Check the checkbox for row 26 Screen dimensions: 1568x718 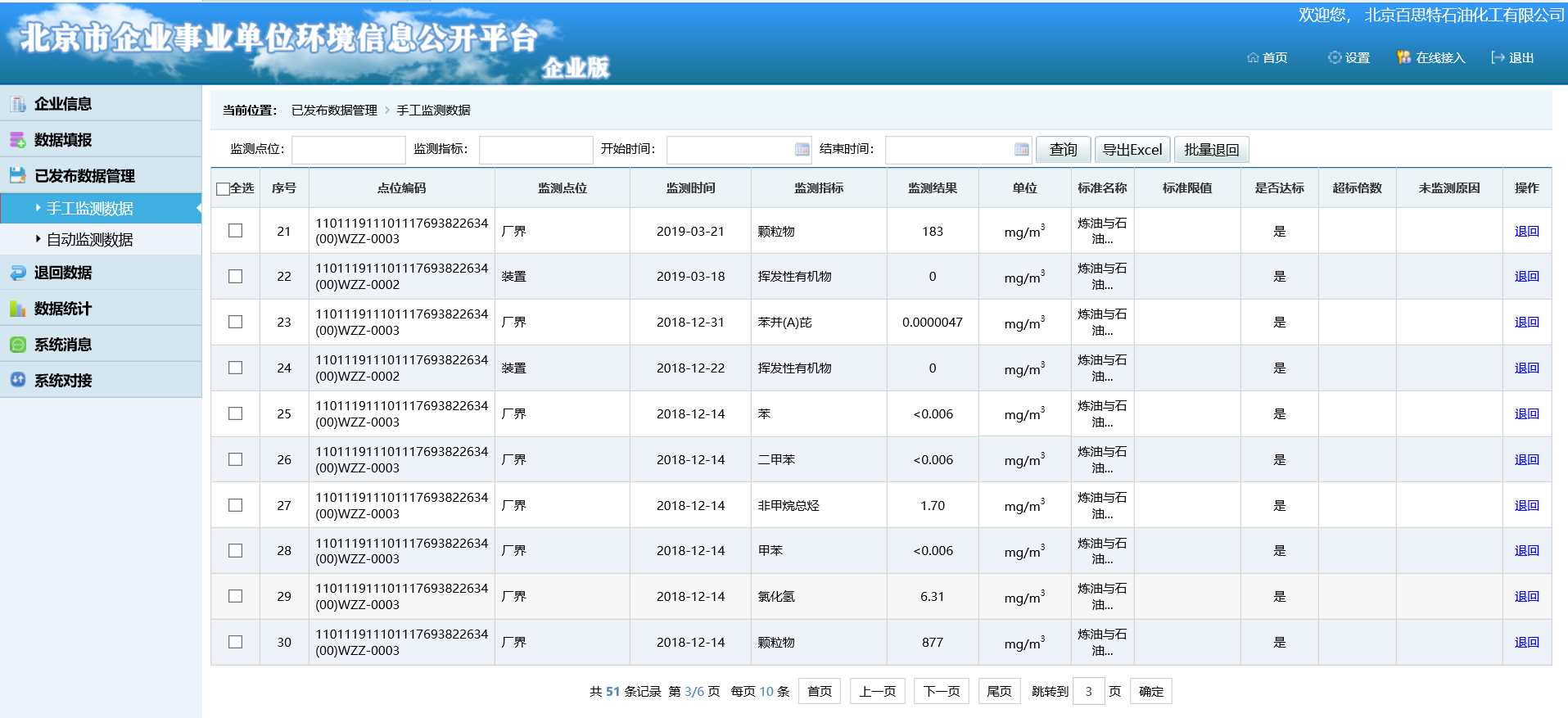pyautogui.click(x=235, y=459)
